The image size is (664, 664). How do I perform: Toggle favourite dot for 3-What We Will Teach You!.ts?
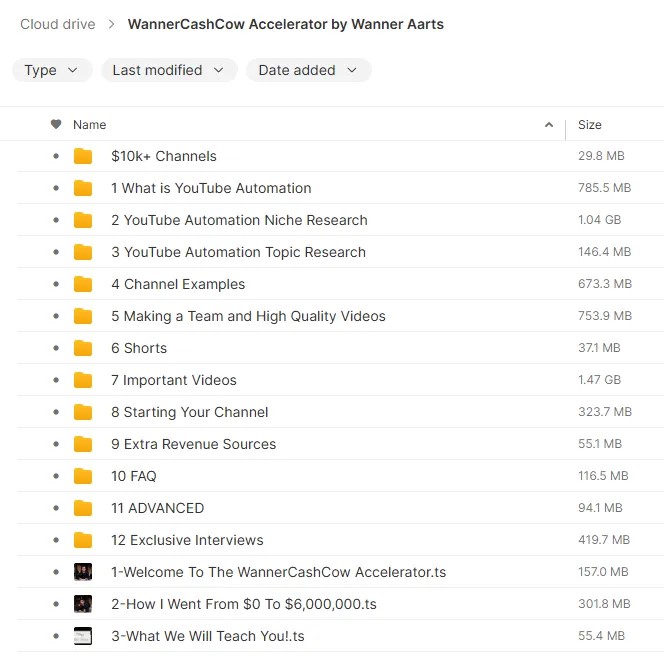(56, 636)
